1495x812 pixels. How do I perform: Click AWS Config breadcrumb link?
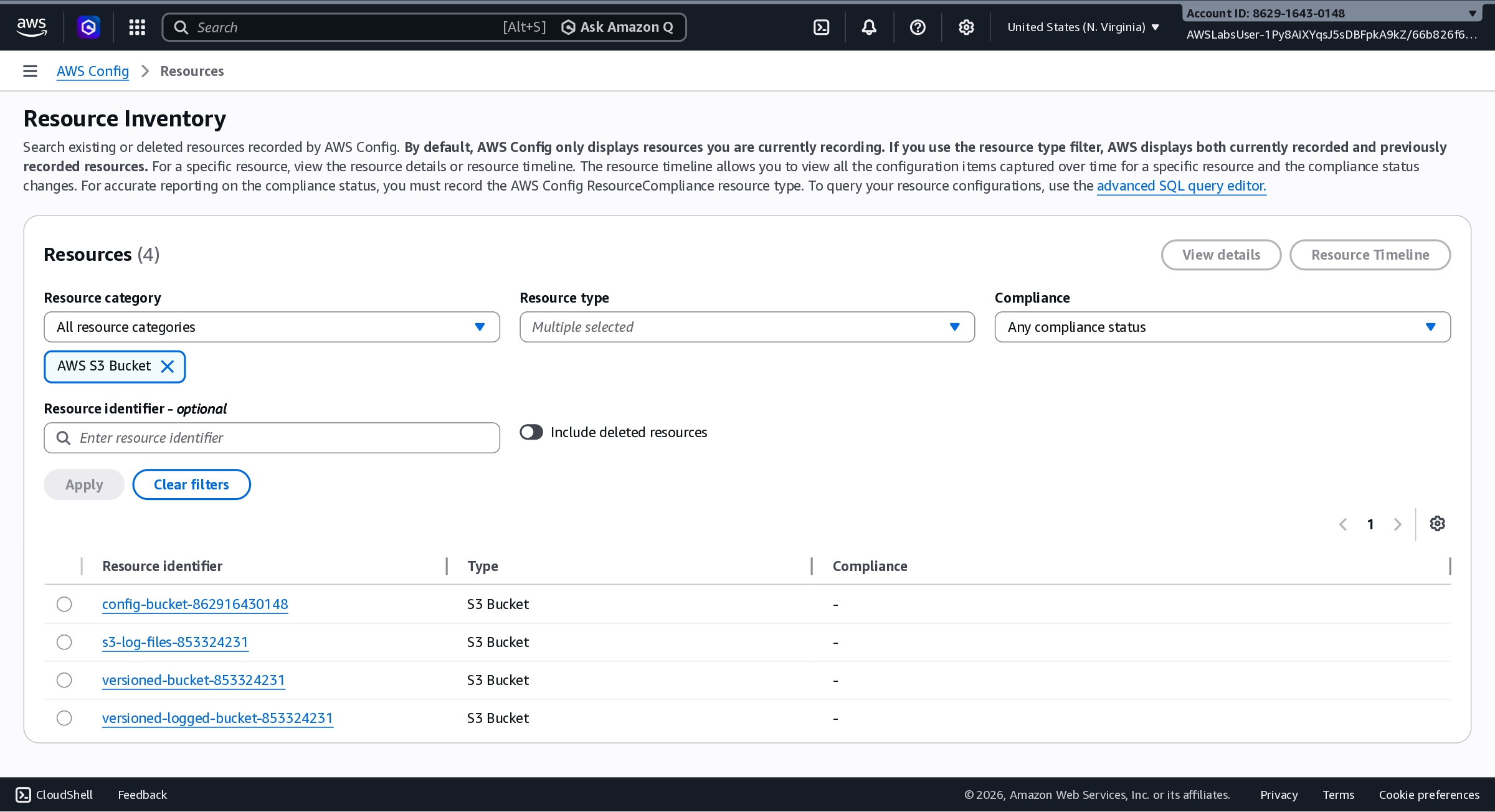(93, 71)
